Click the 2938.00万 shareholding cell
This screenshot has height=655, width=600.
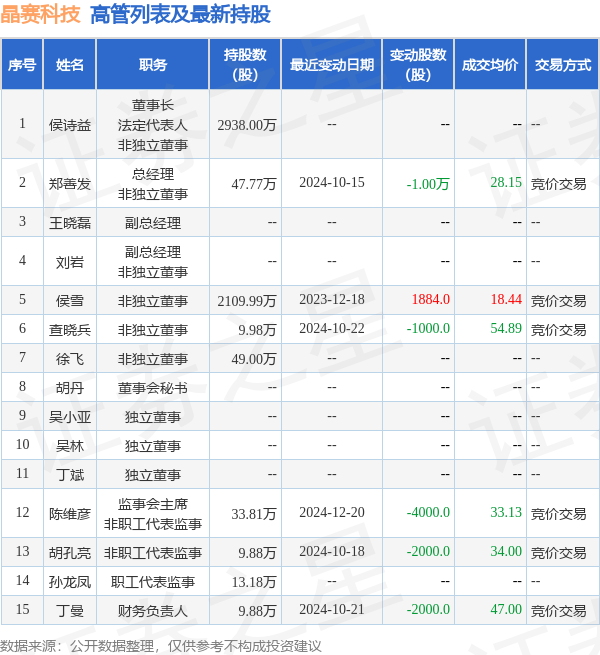click(x=246, y=125)
